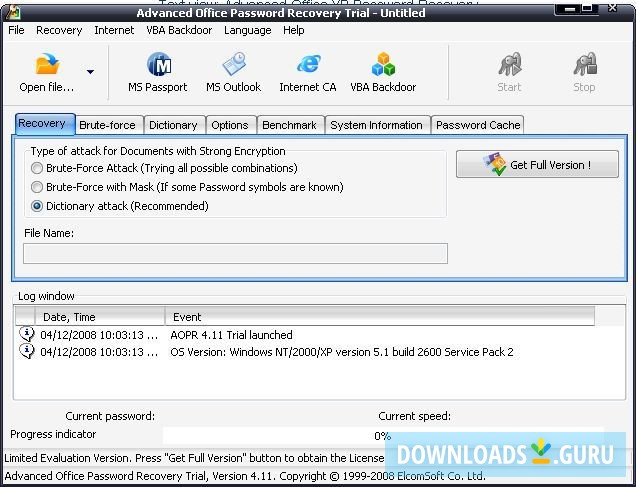
Task: Select Dictionary attack (Recommended) radio option
Action: tap(37, 206)
